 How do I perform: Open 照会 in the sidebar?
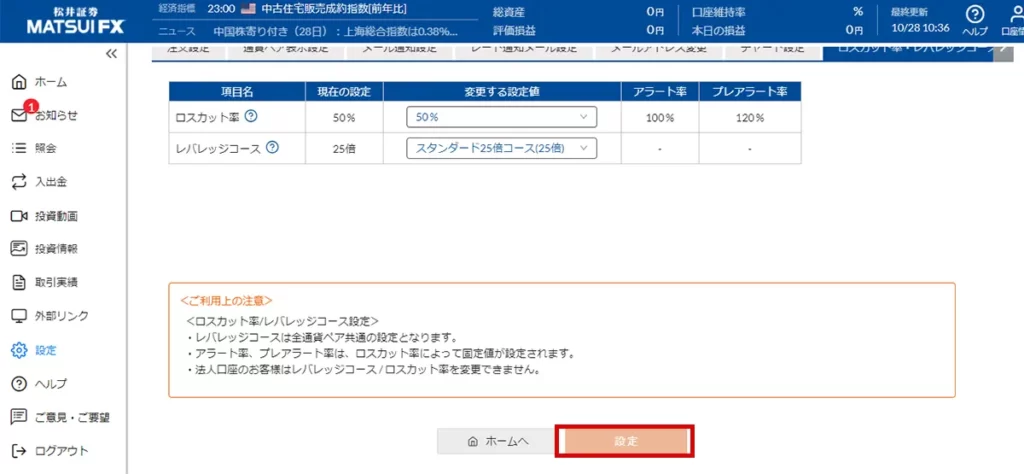34,149
